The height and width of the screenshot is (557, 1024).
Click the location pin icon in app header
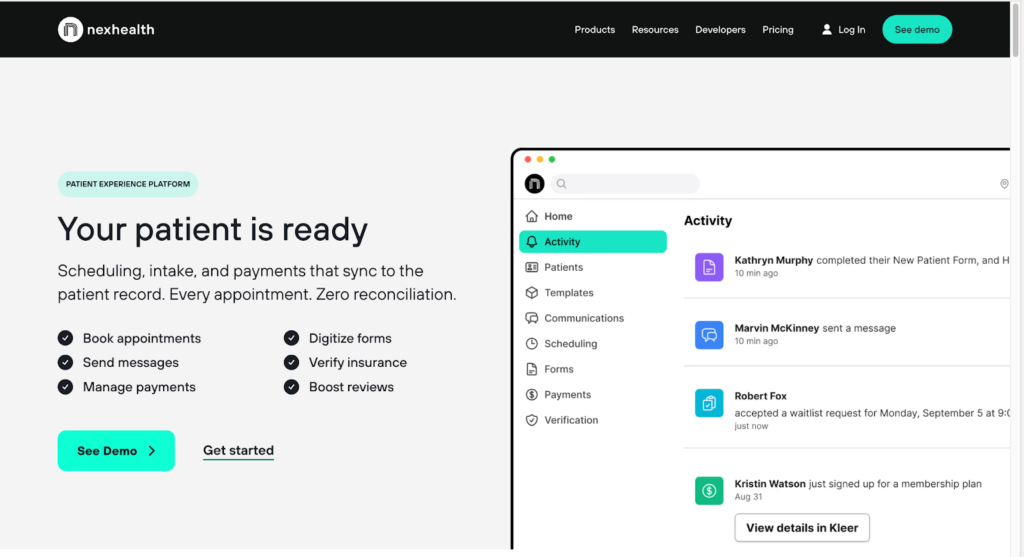[x=1004, y=184]
